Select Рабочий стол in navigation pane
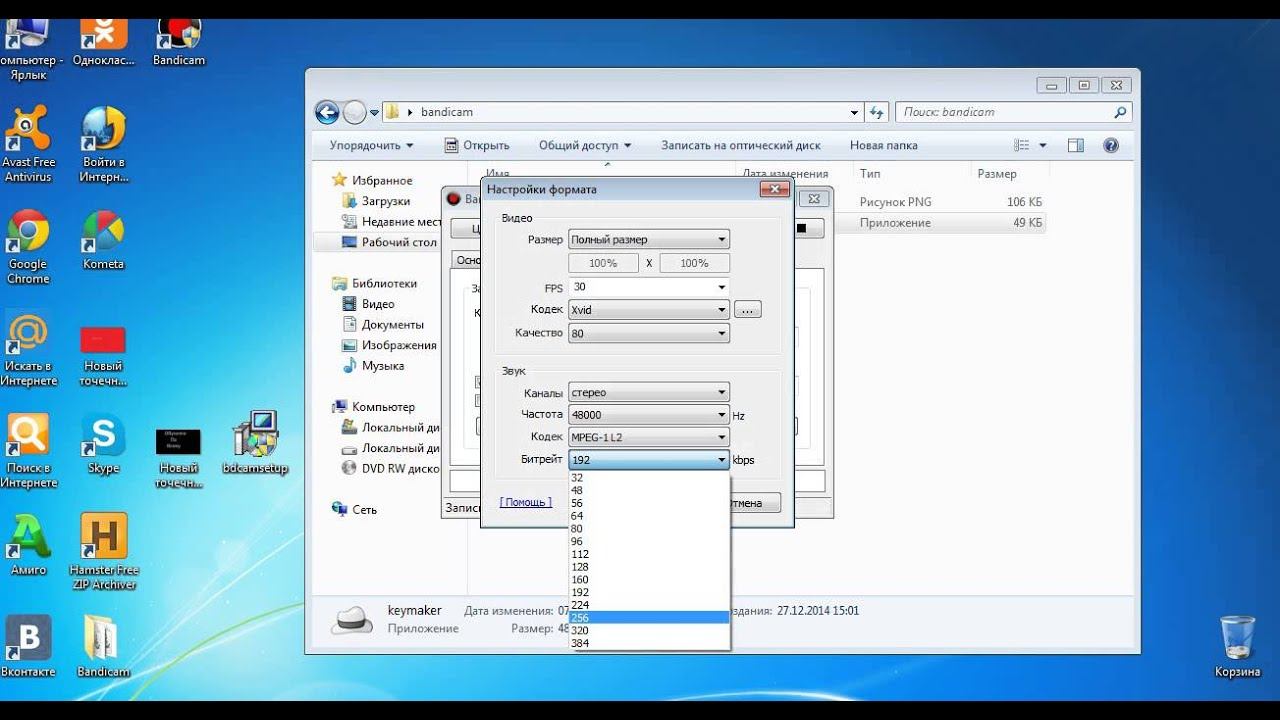This screenshot has width=1280, height=720. click(390, 242)
